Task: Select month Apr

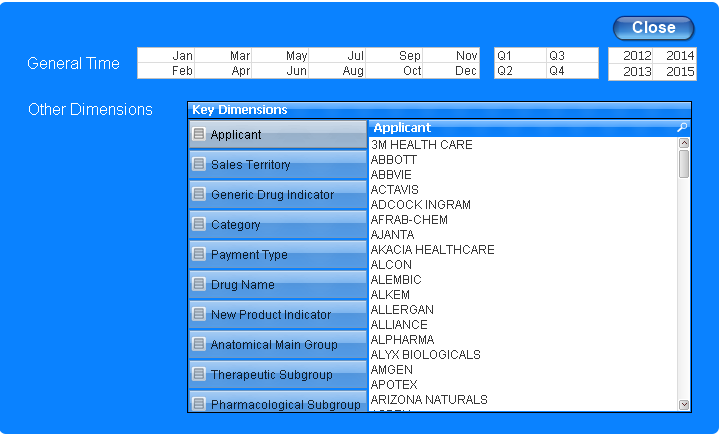Action: point(223,71)
